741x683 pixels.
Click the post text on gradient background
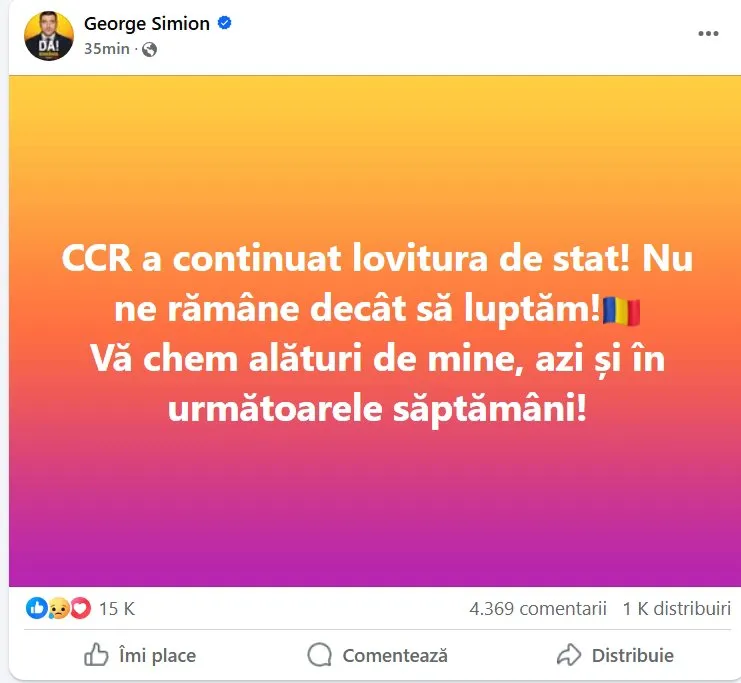click(x=377, y=333)
